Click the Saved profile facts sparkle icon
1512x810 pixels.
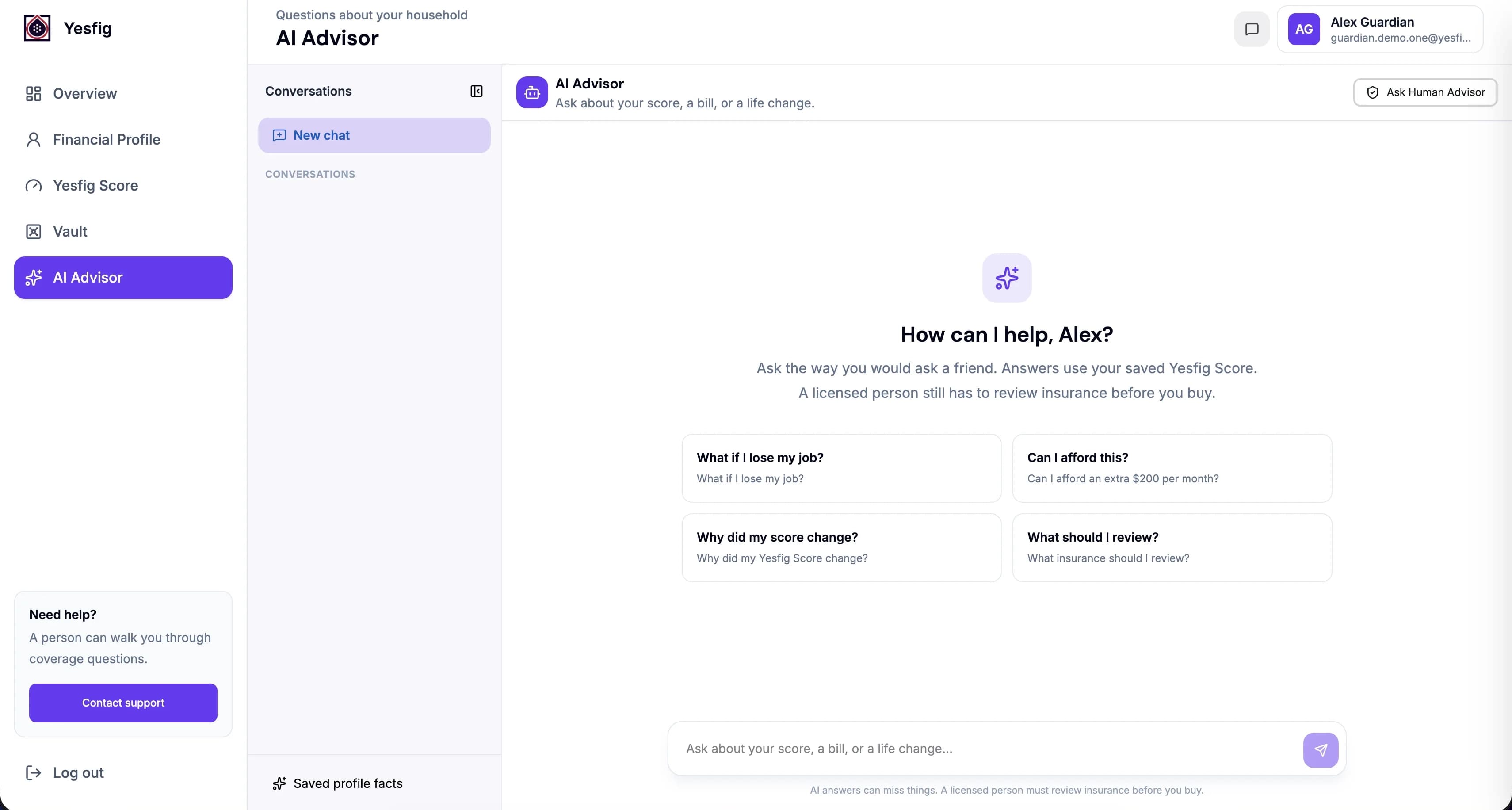click(279, 783)
